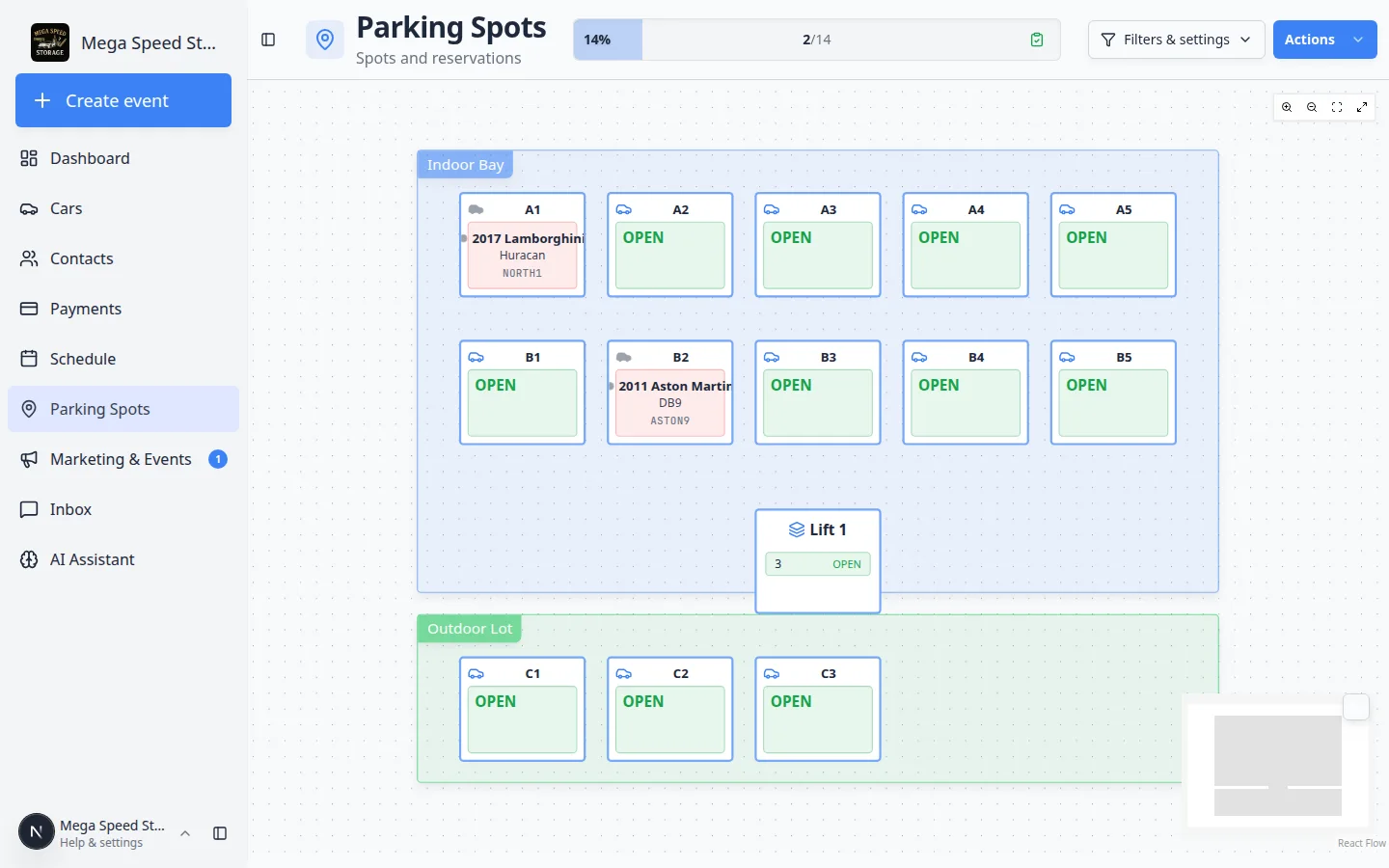Screen dimensions: 1389x868
Task: Click the user avatar N
Action: click(x=37, y=832)
